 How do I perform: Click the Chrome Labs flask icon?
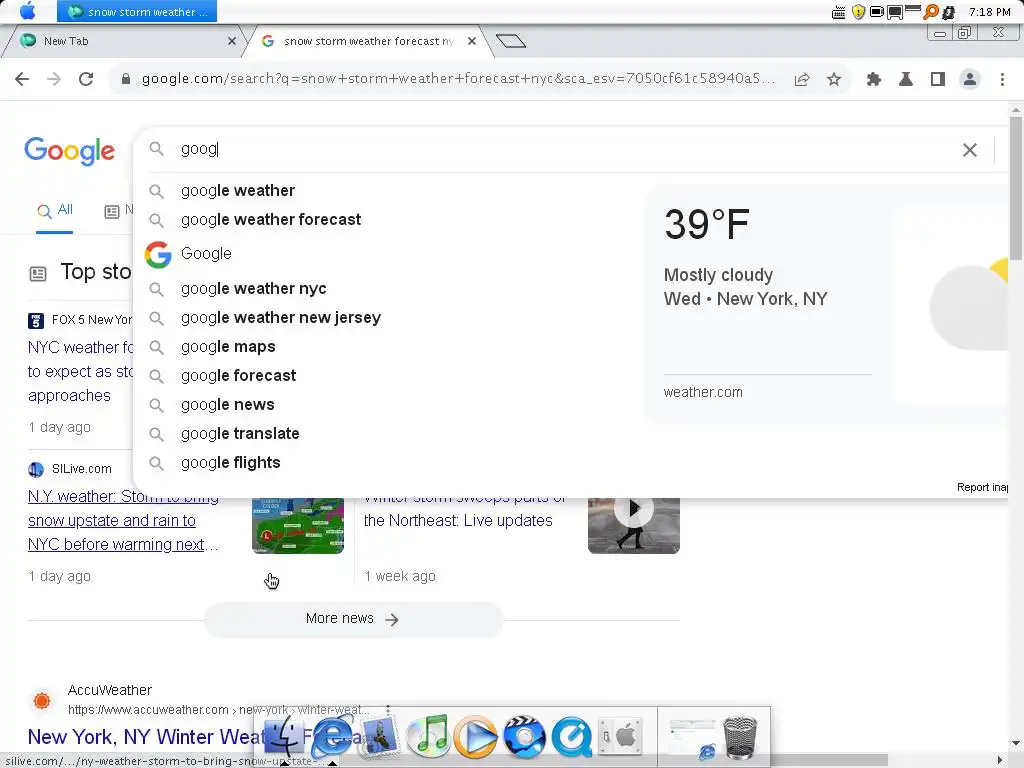pos(906,79)
